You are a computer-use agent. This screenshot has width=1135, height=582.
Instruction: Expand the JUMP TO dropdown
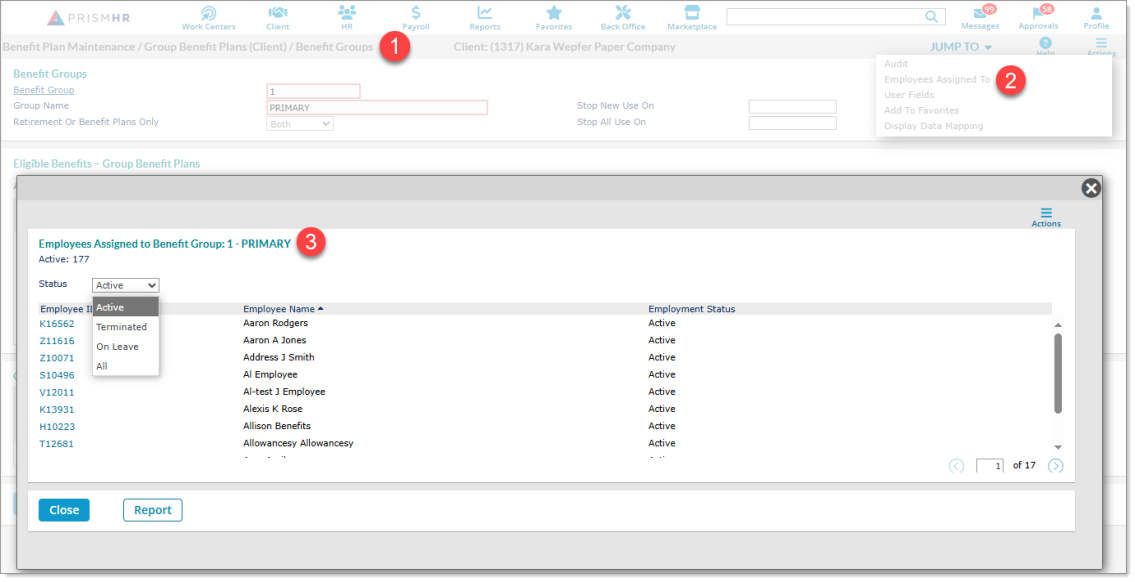(961, 47)
